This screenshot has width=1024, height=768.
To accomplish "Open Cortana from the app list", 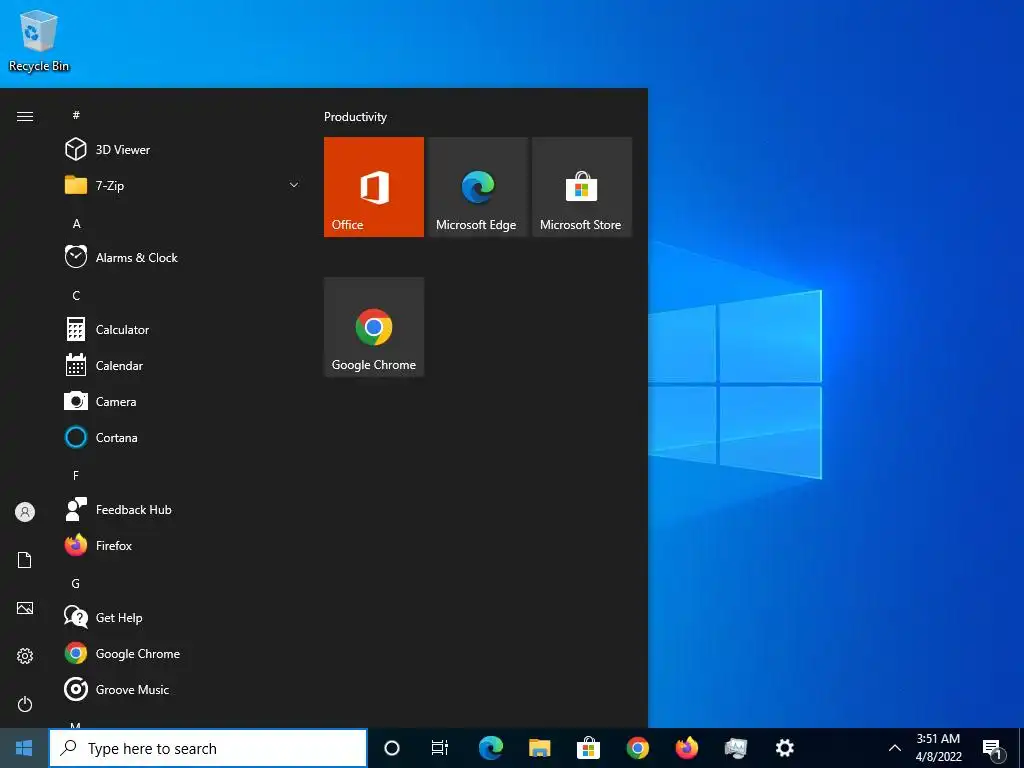I will [x=183, y=437].
